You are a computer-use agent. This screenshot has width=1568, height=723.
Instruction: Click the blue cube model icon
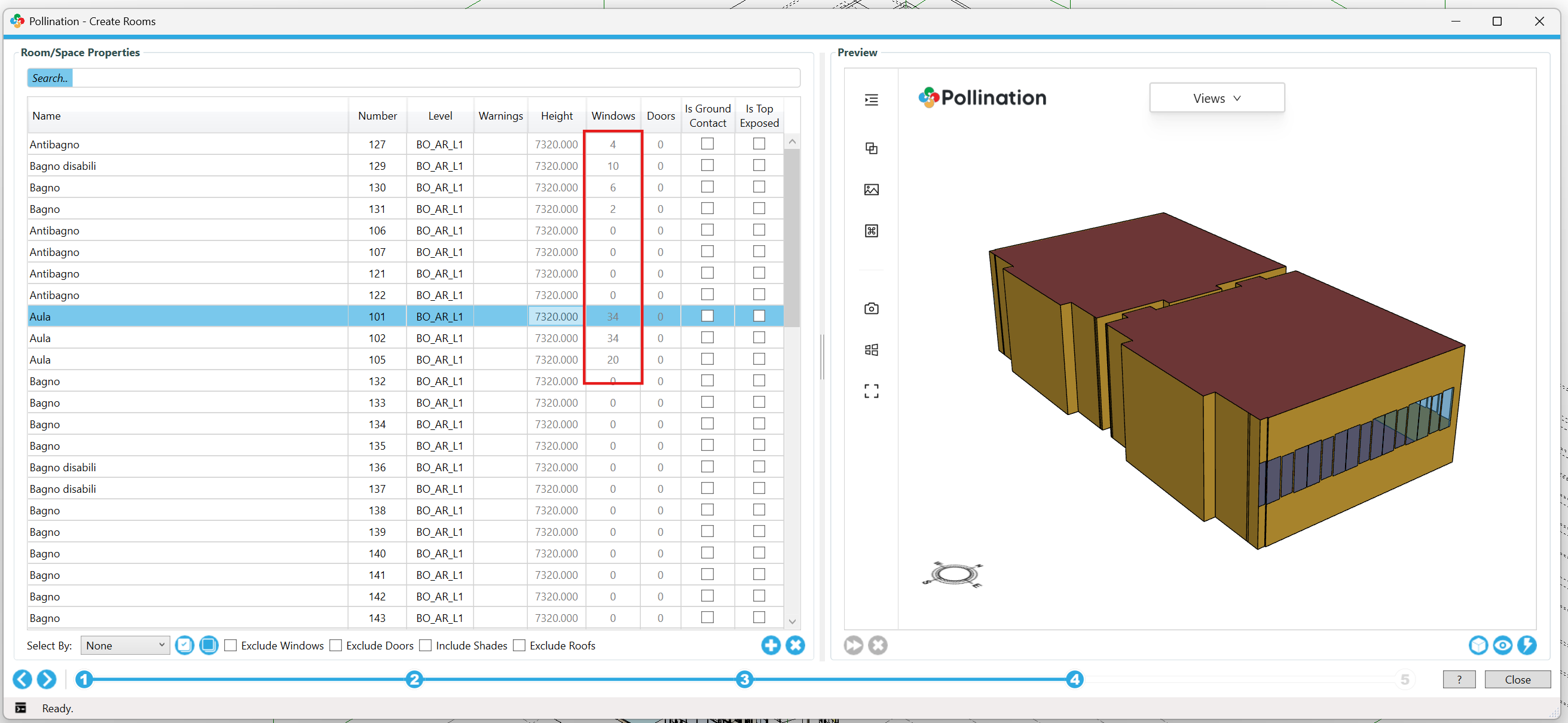(1478, 646)
